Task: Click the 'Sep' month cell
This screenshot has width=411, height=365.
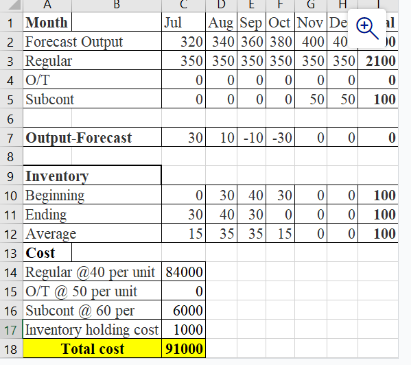Action: pos(252,23)
